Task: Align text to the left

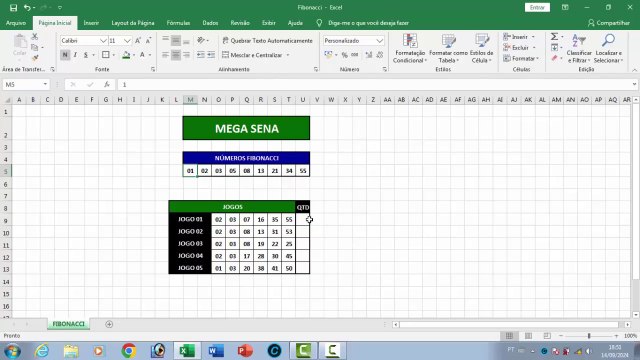Action: pyautogui.click(x=165, y=55)
